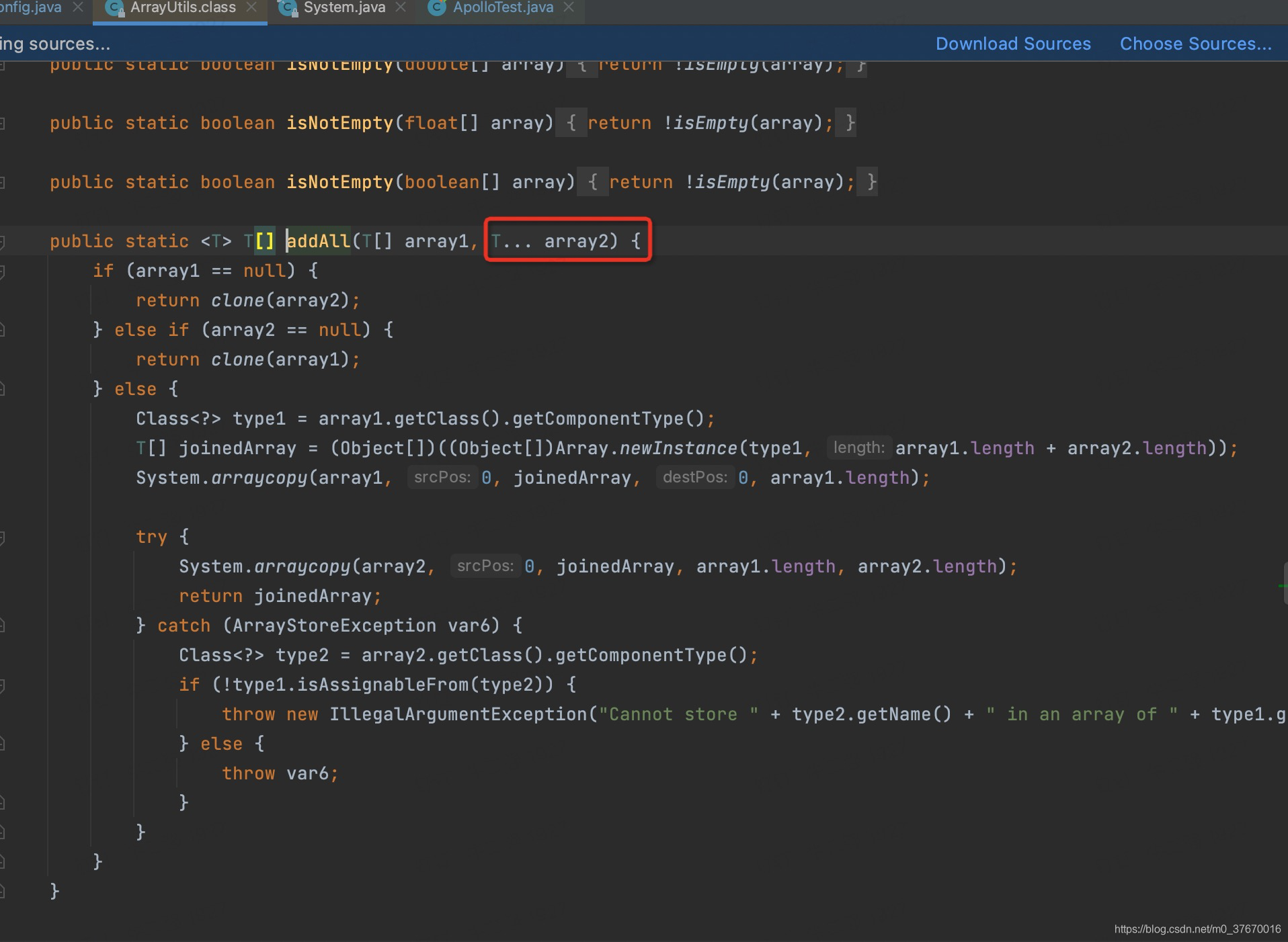Click the "Cannot store " string literal
The width and height of the screenshot is (1288, 942).
coord(679,714)
